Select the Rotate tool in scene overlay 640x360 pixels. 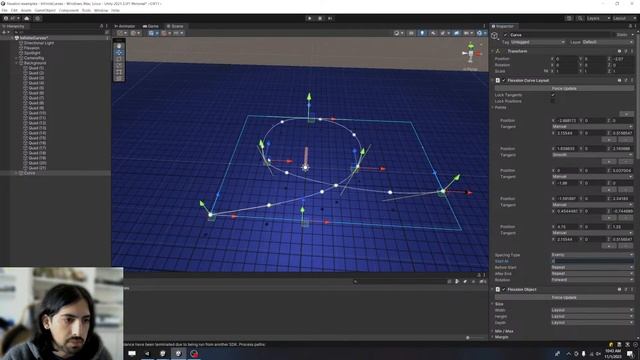[x=119, y=59]
